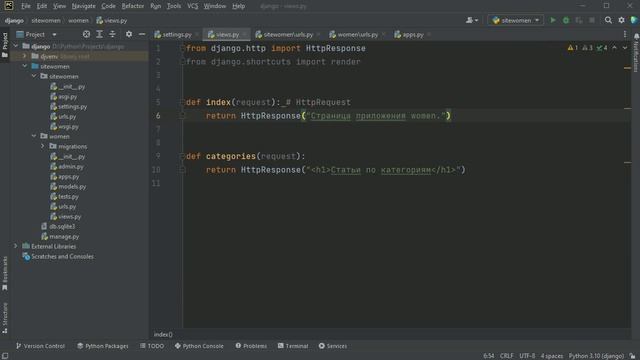The width and height of the screenshot is (640, 360).
Task: Open Services tool window
Action: click(x=333, y=346)
